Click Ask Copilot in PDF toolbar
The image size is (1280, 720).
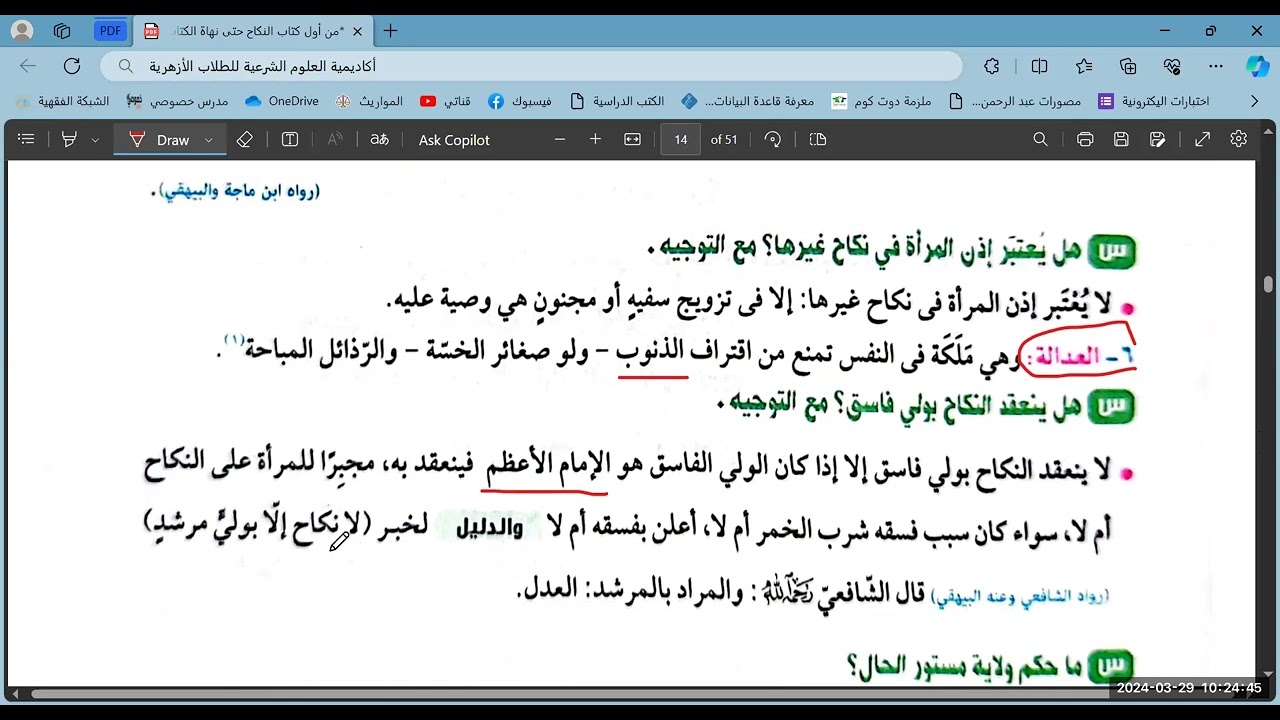point(454,140)
